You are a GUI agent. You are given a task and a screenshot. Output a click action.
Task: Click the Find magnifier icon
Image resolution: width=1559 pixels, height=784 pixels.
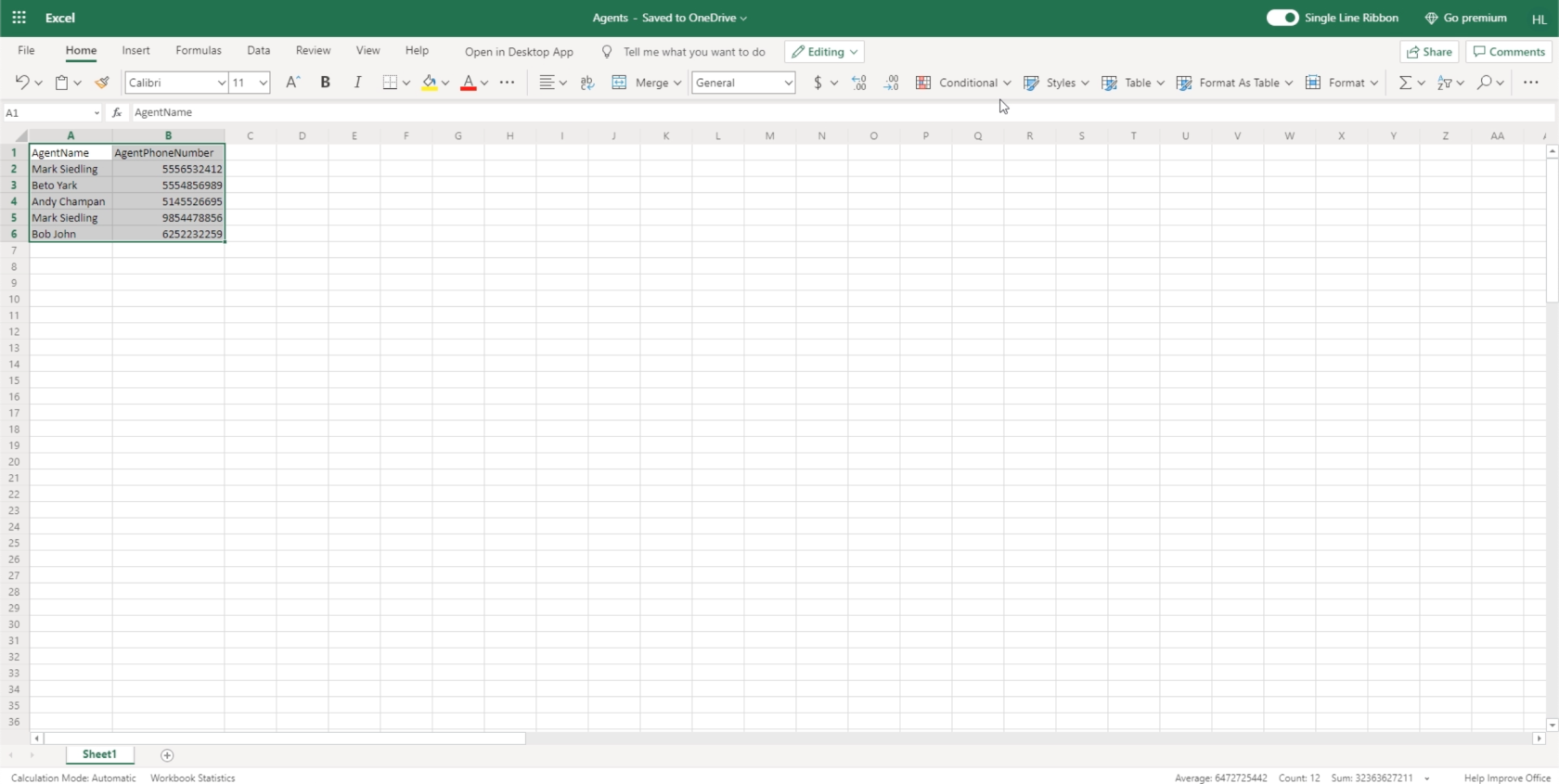pyautogui.click(x=1484, y=83)
